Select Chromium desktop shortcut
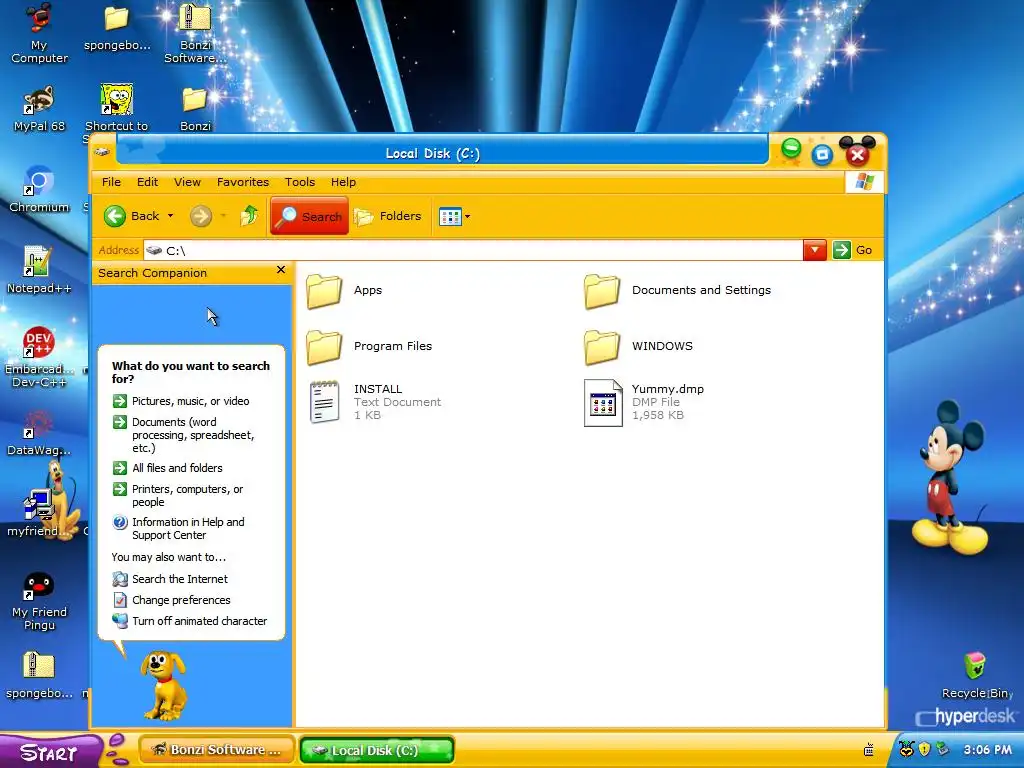 tap(39, 189)
